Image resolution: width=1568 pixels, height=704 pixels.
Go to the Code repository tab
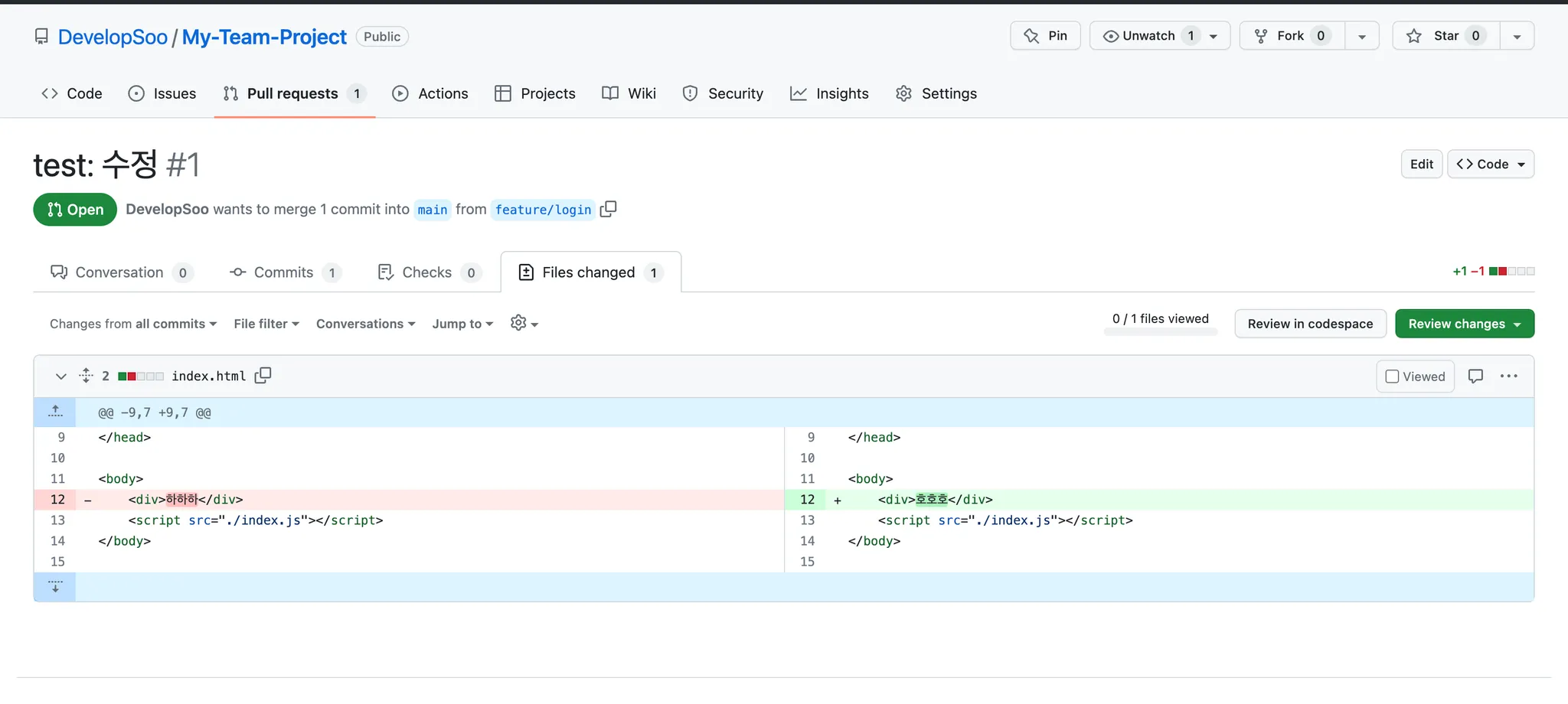[x=72, y=93]
